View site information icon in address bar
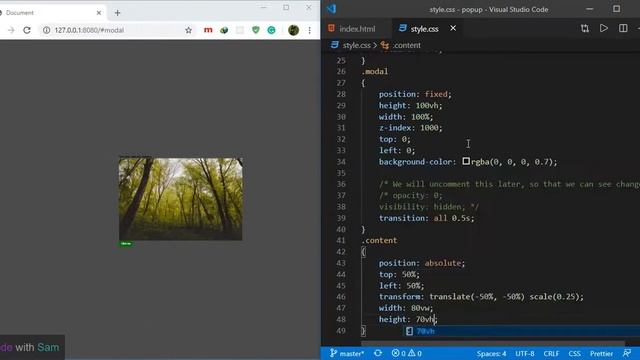The image size is (640, 360). coord(47,30)
